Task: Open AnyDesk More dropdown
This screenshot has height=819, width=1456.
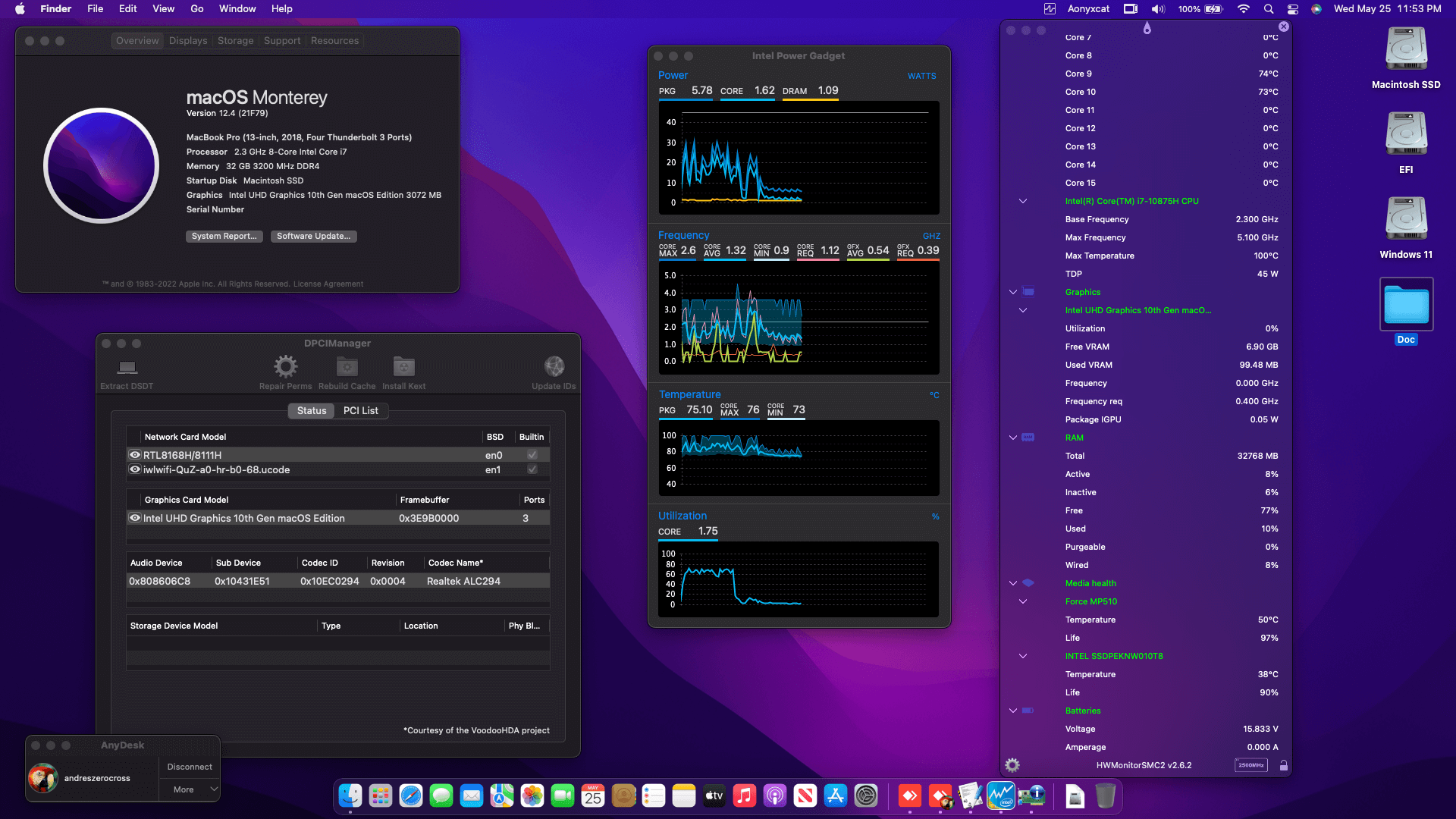Action: (190, 789)
